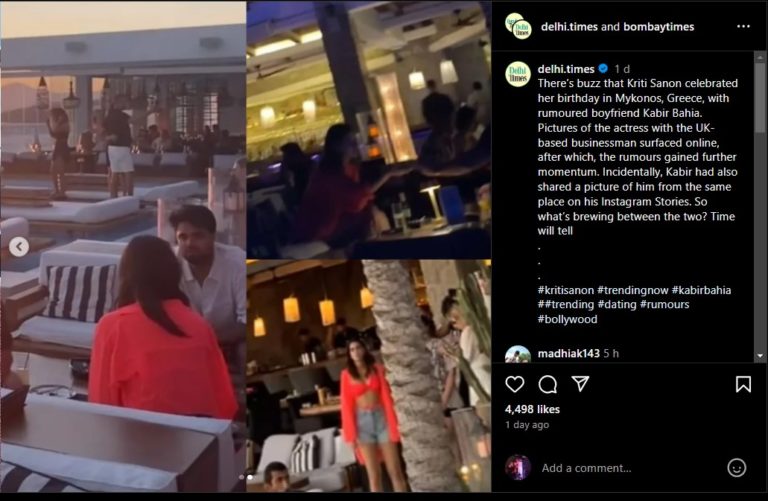Open emoji picker in comment box
This screenshot has height=501, width=768.
737,468
